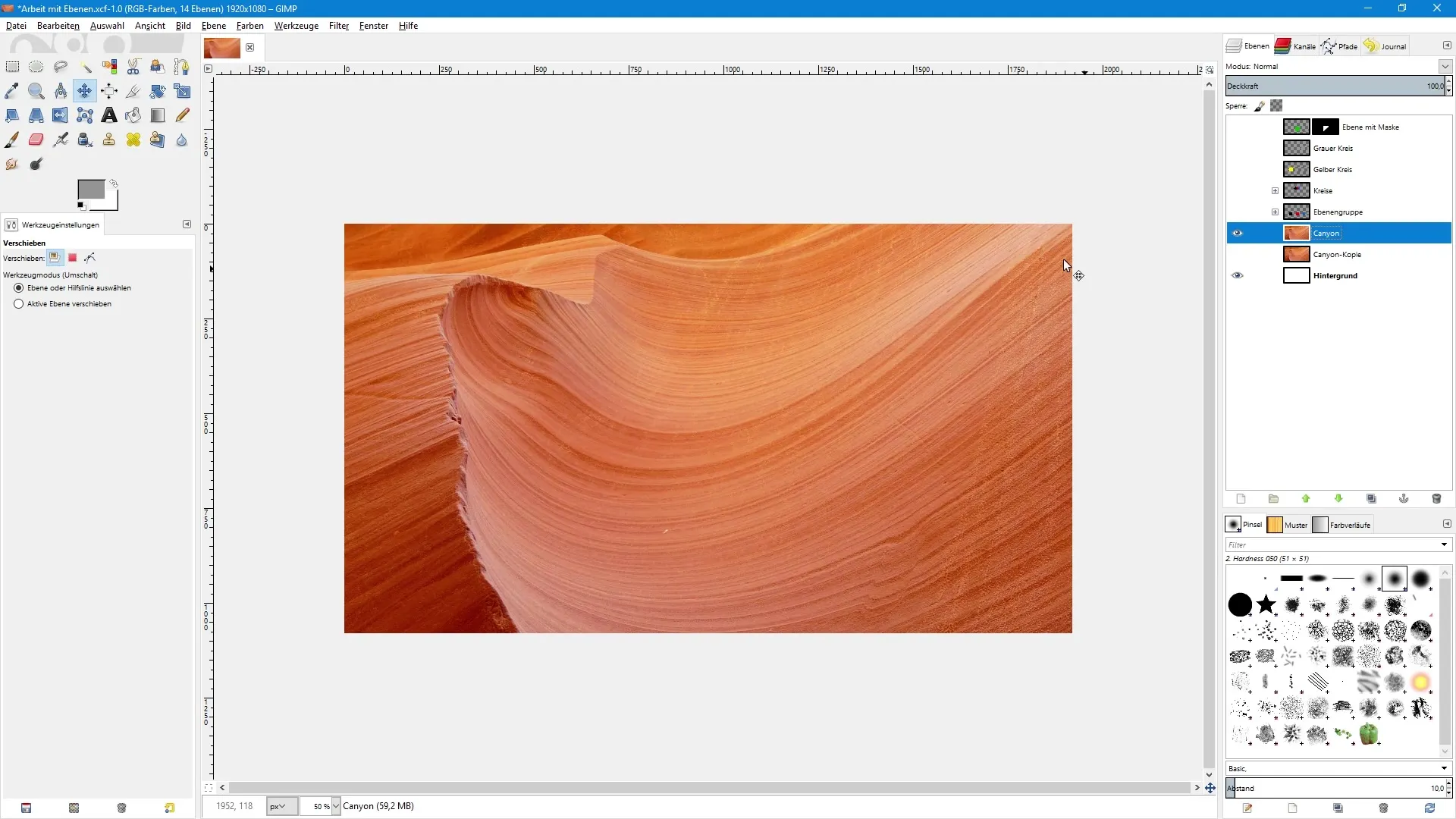Select the 'Canyon-Kopie' layer

[1339, 255]
